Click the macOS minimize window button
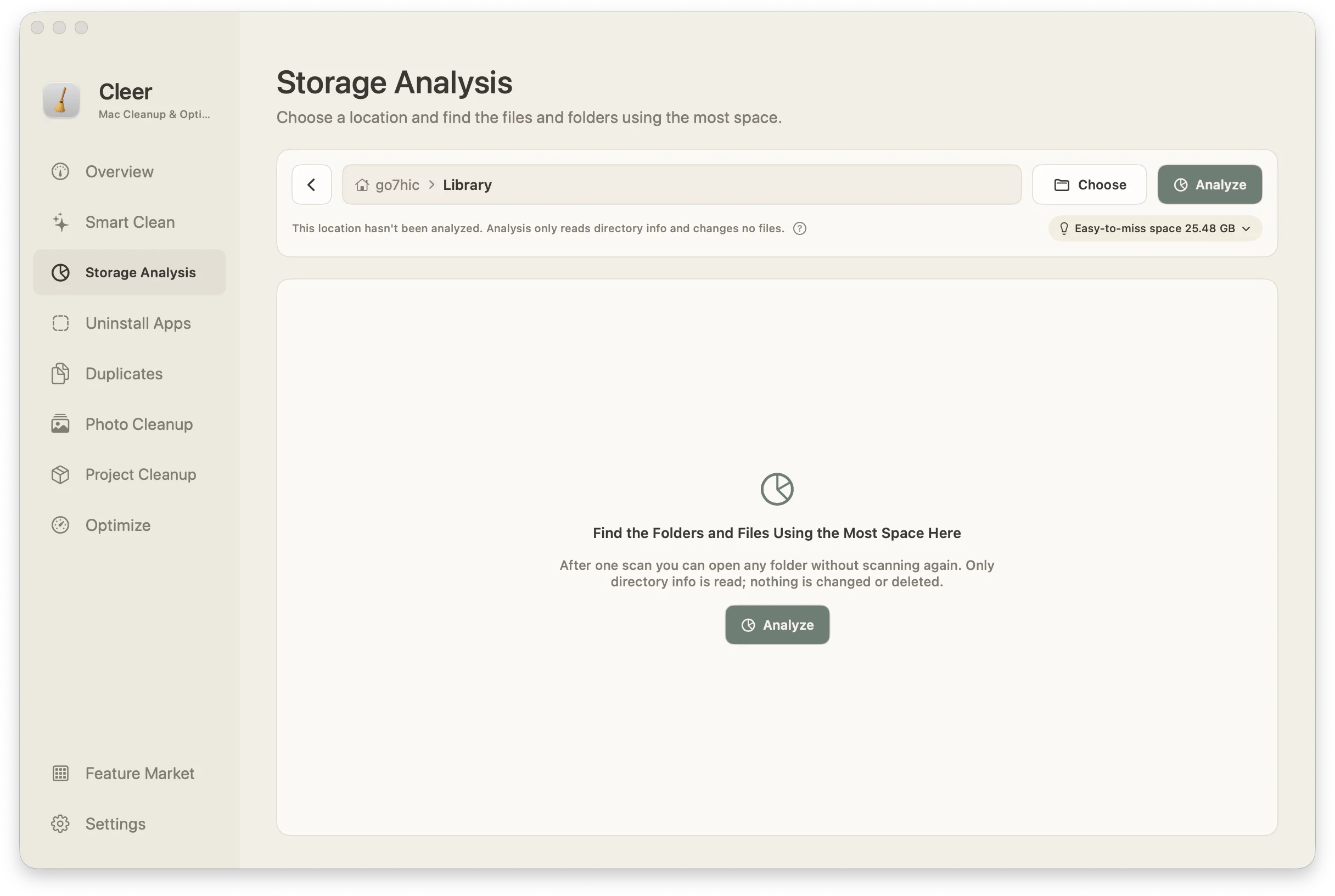 tap(59, 27)
